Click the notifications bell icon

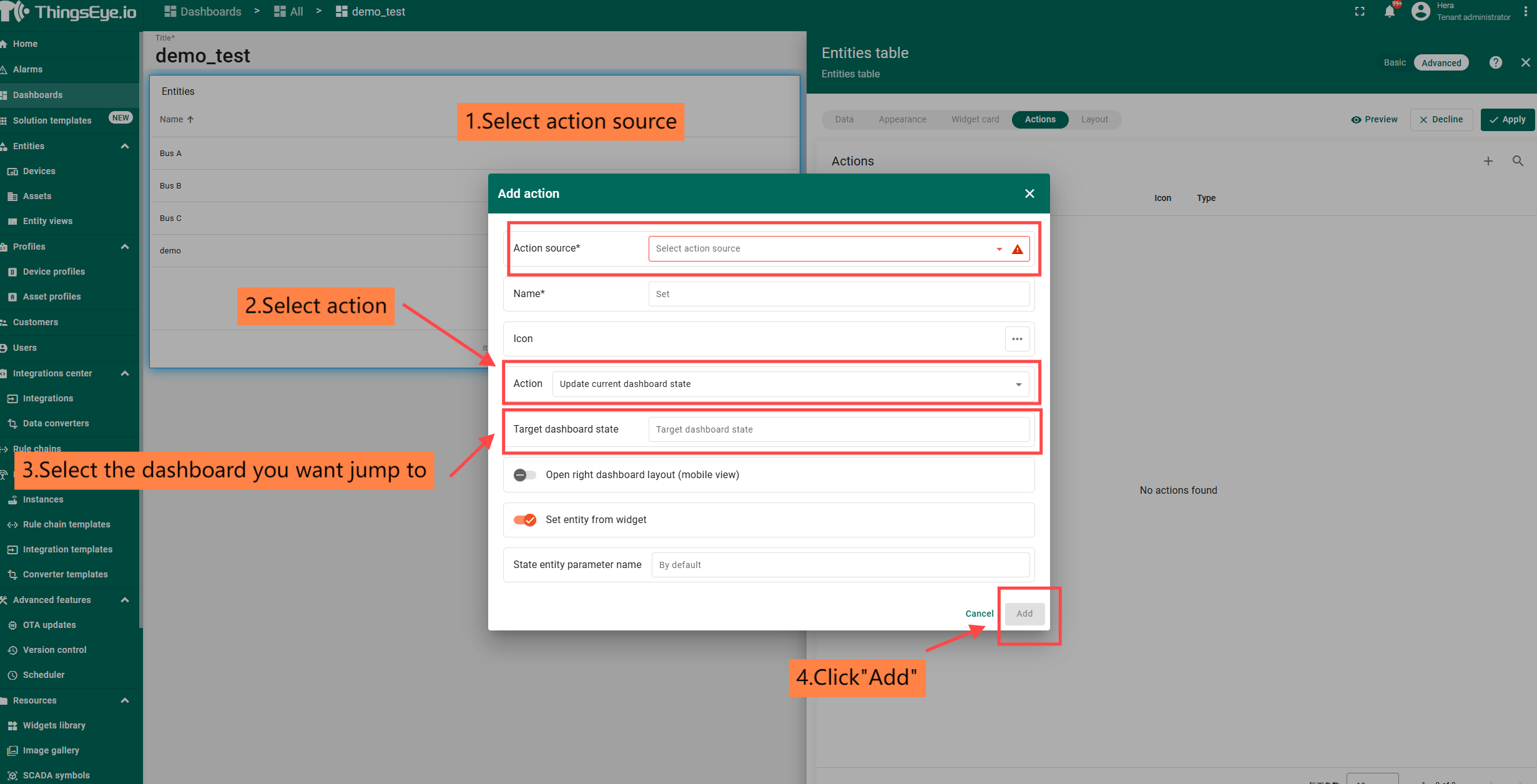[1389, 12]
